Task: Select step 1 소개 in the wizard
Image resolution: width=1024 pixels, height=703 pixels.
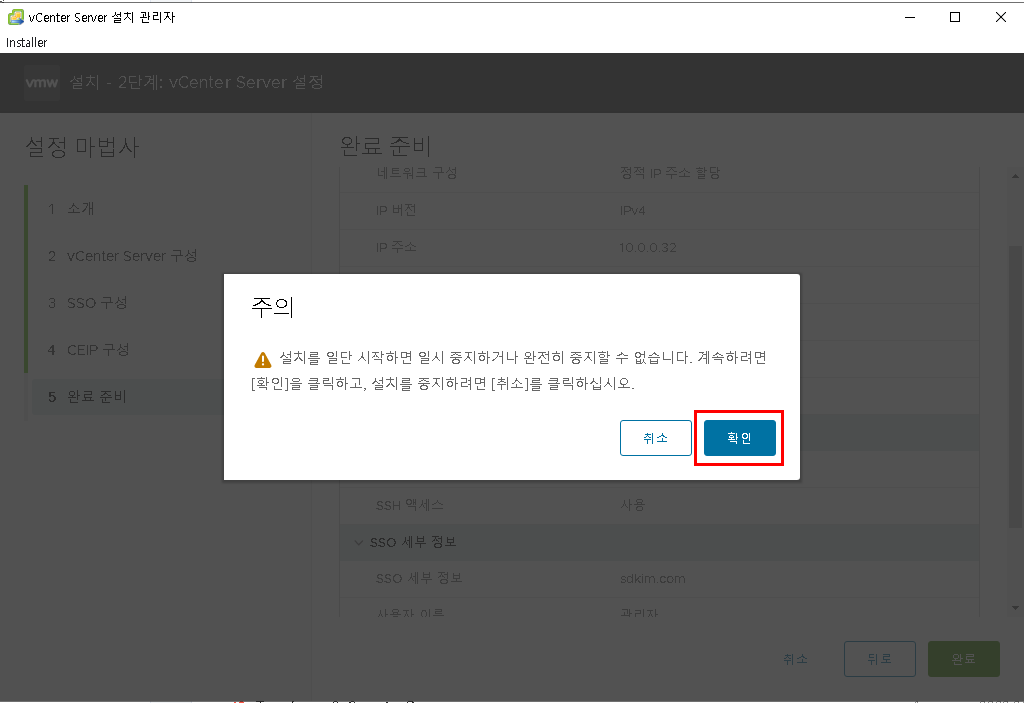Action: coord(71,208)
